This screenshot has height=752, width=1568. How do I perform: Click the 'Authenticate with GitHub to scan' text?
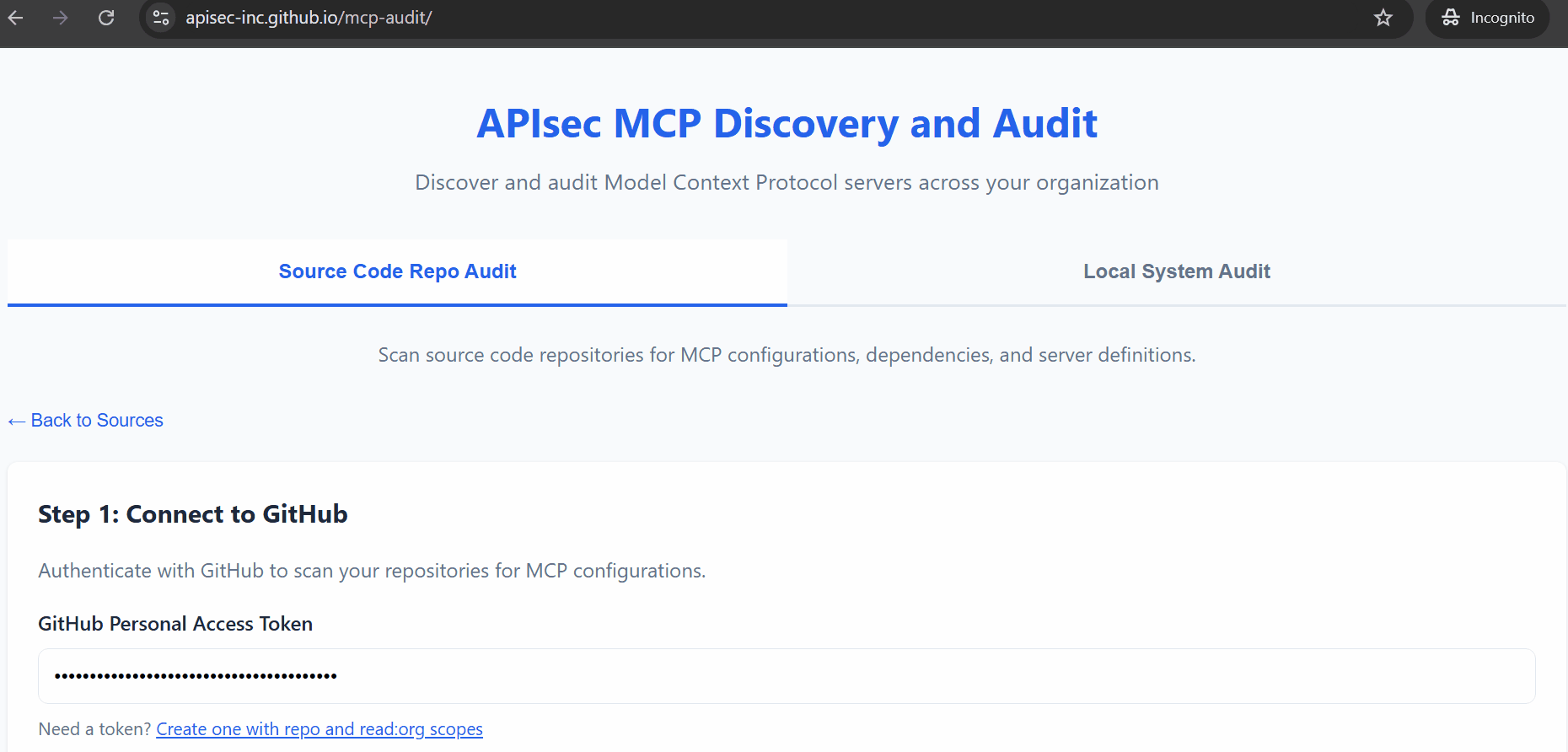tap(372, 571)
